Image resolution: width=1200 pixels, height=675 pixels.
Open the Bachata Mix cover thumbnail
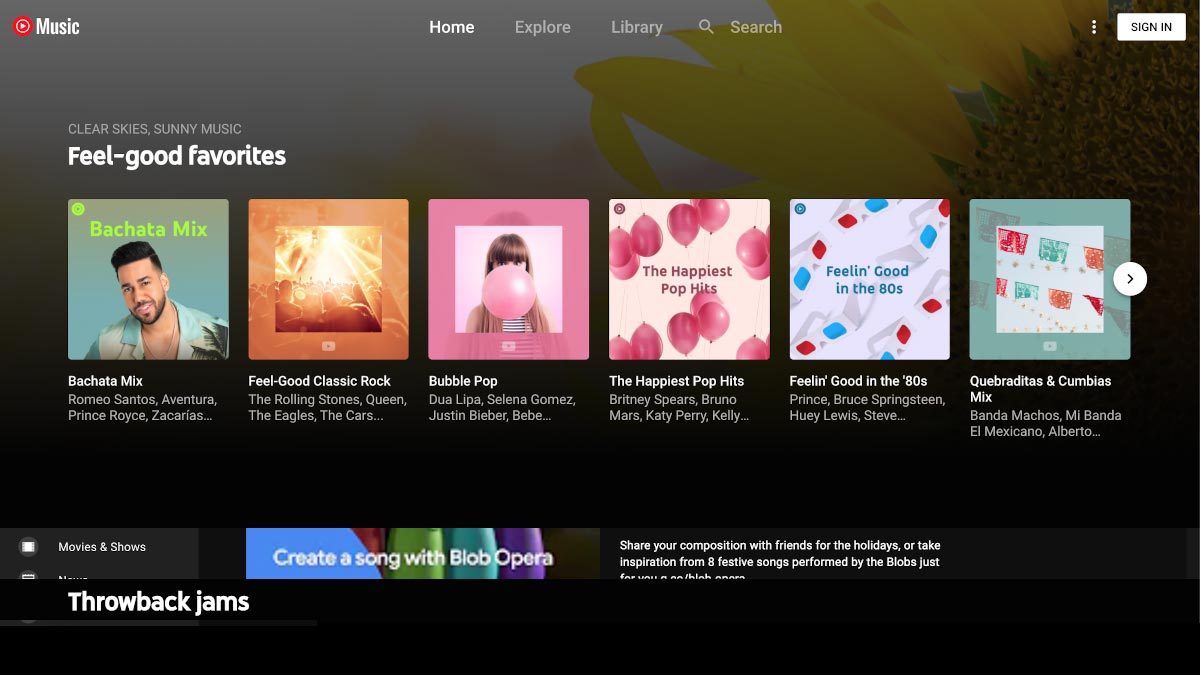[148, 279]
